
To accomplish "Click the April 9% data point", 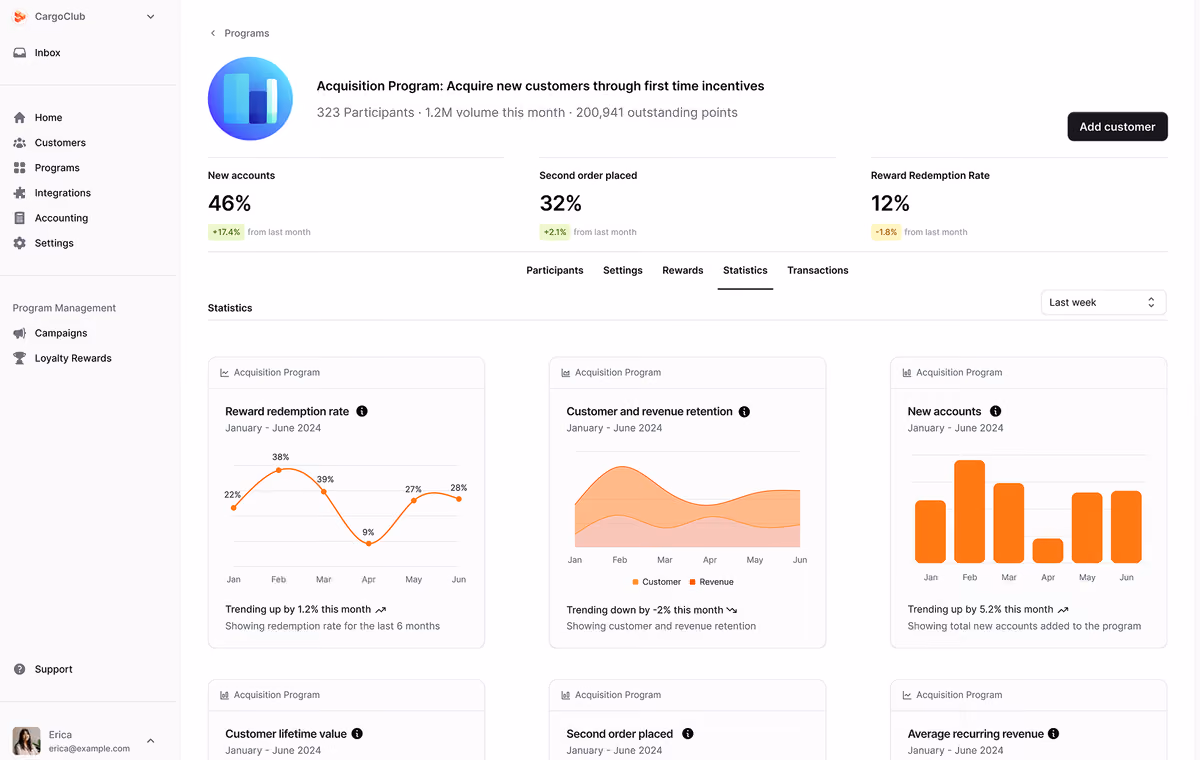I will point(369,543).
